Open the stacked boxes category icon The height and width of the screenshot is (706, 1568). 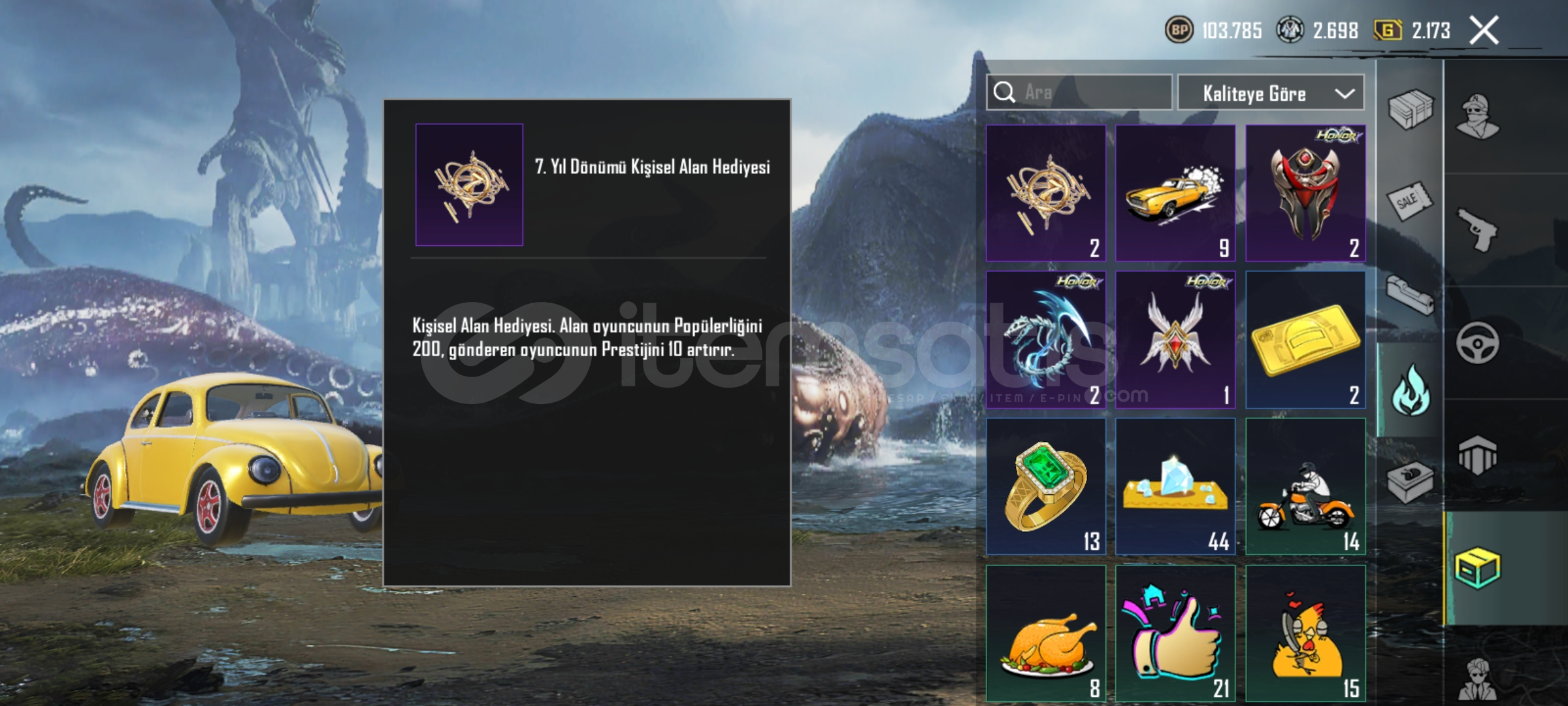[x=1410, y=109]
